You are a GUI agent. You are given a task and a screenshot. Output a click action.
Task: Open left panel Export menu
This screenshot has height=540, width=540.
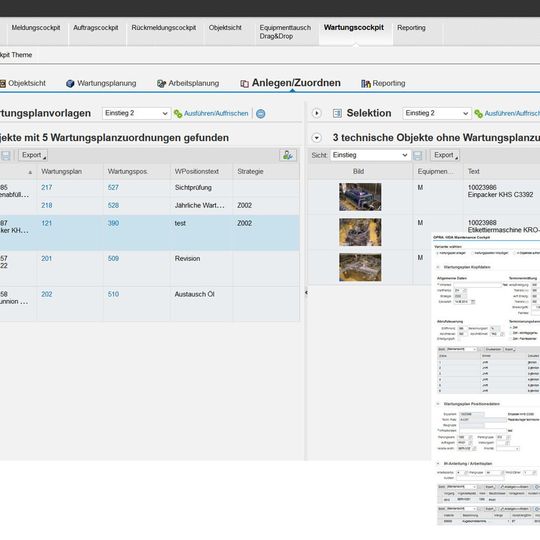(x=33, y=155)
